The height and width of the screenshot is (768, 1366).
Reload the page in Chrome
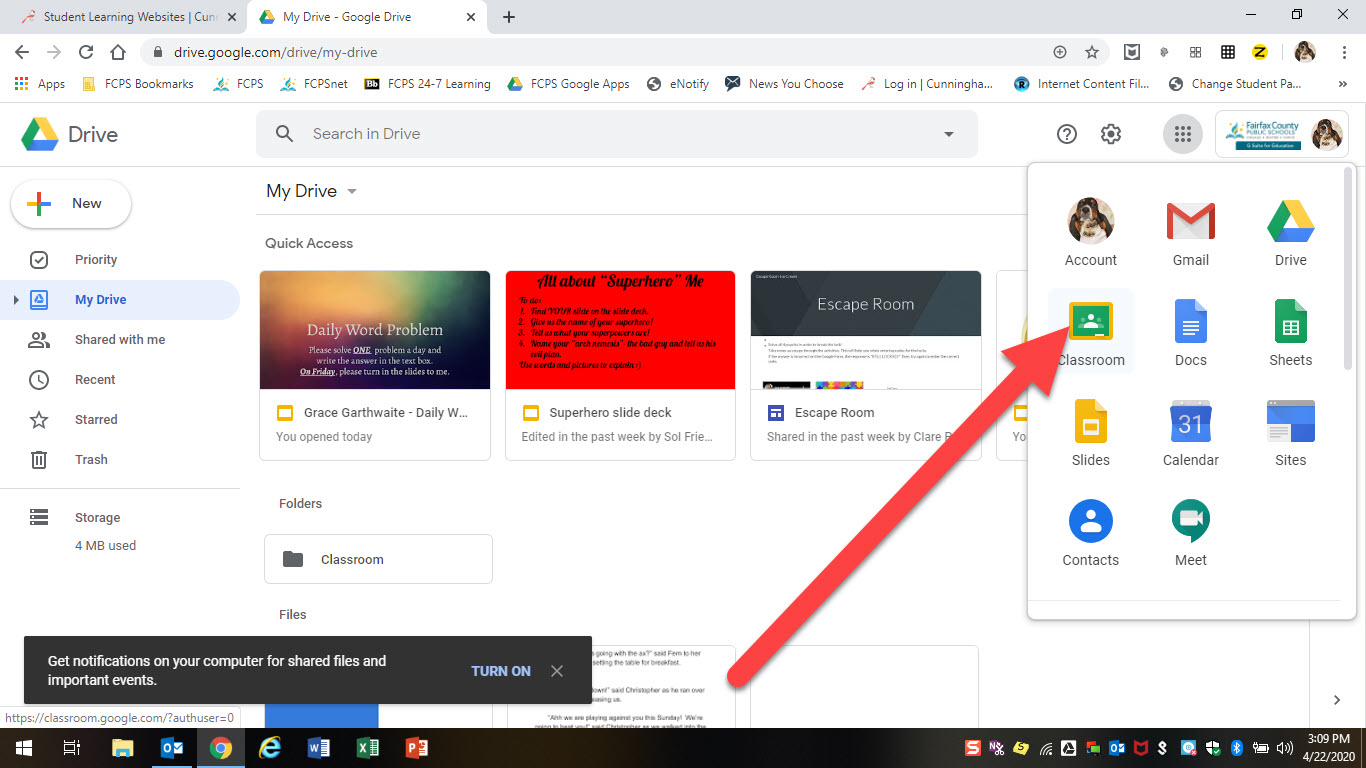pyautogui.click(x=86, y=52)
